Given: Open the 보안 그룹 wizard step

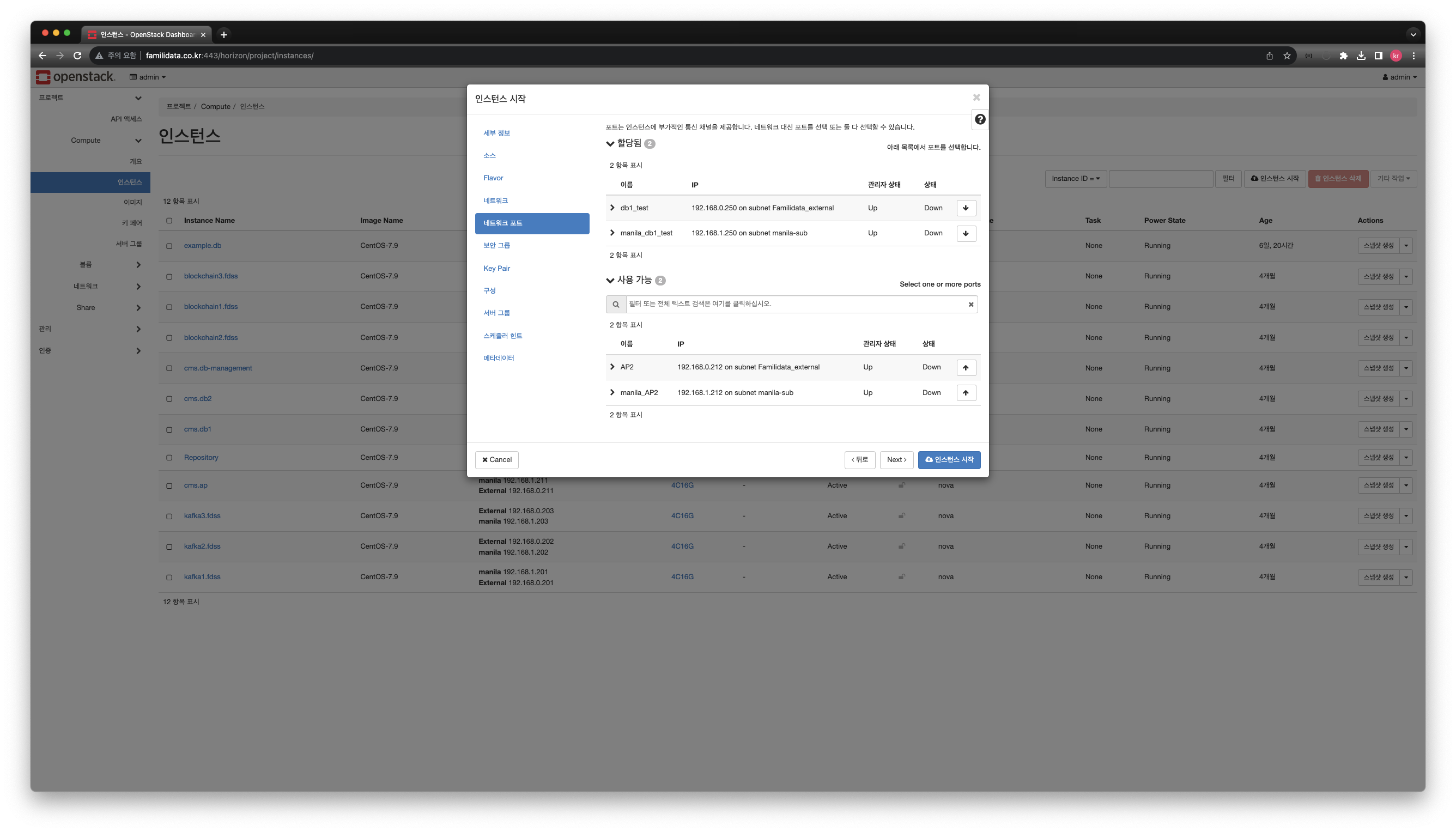Looking at the screenshot, I should point(496,245).
